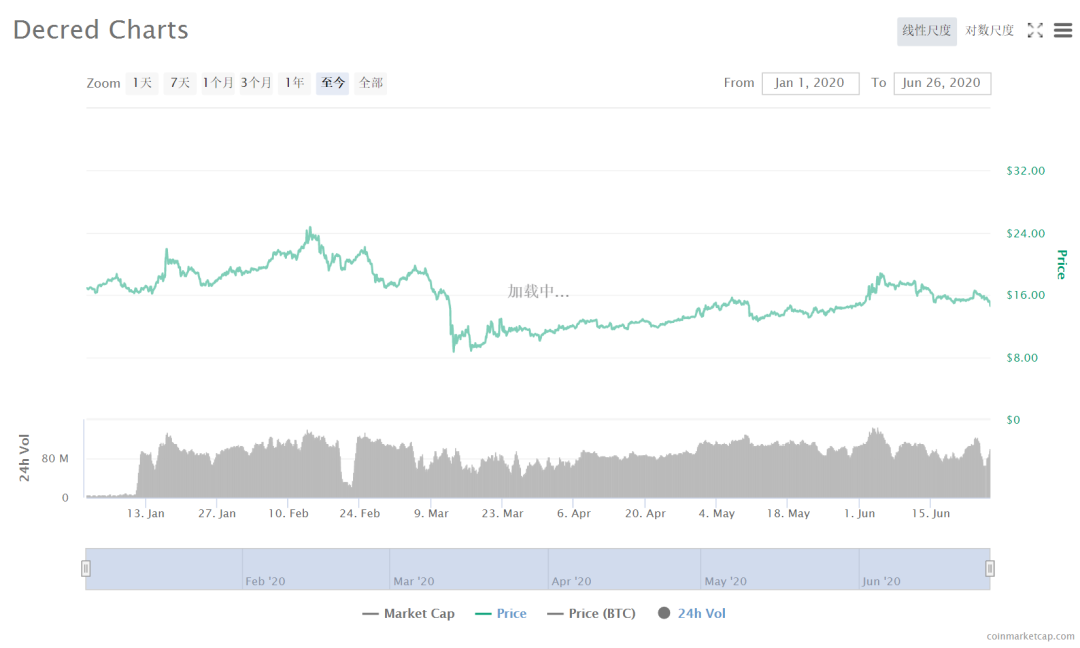The width and height of the screenshot is (1080, 648).
Task: Grab the right navigator range handle
Action: (990, 569)
